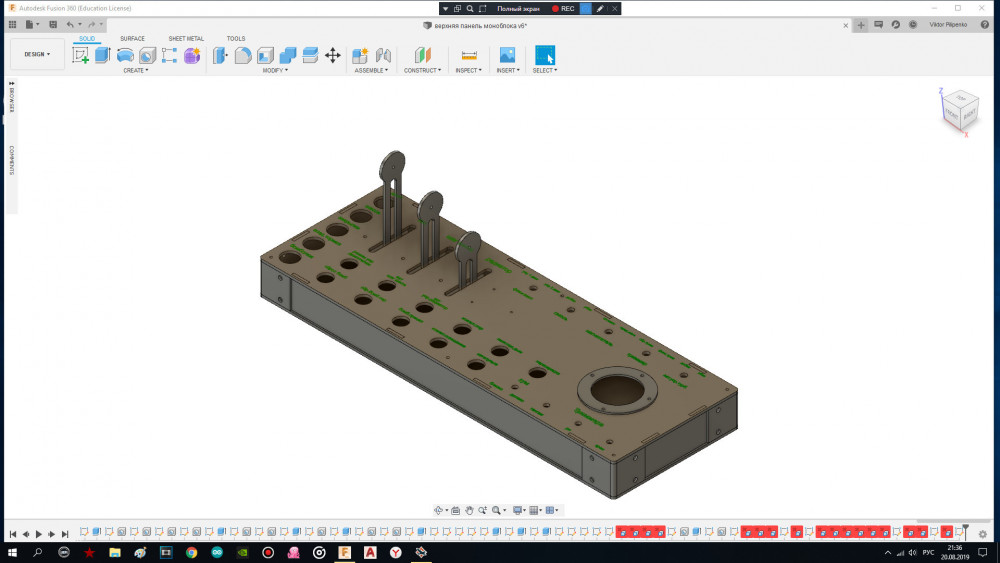
Task: Open Google Chrome from the taskbar
Action: (x=191, y=552)
